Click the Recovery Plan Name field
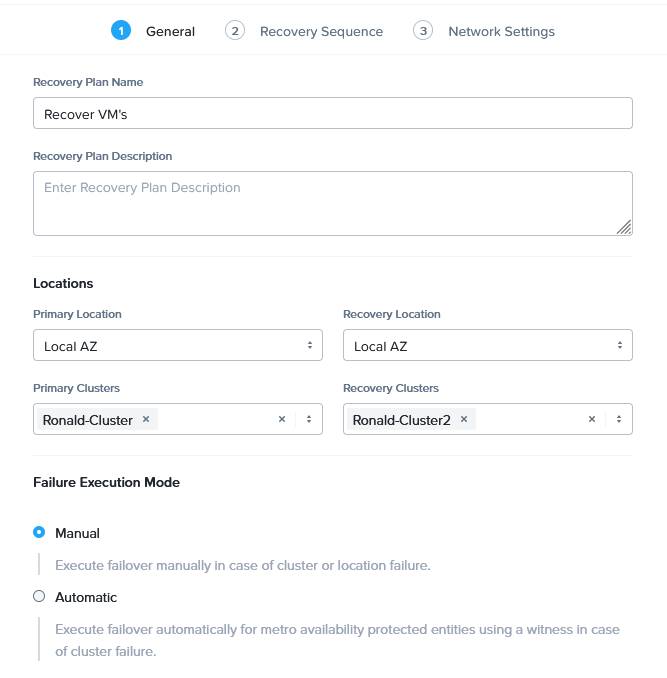The width and height of the screenshot is (667, 678). tap(333, 114)
